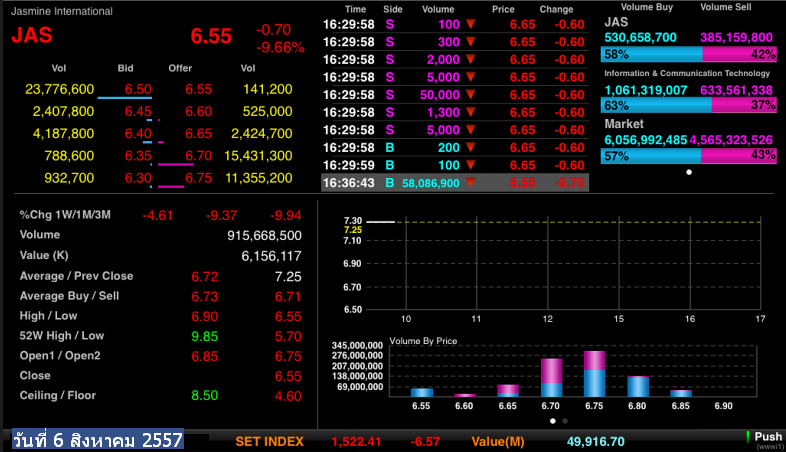This screenshot has height=452, width=786.
Task: Click the Side column header
Action: tap(392, 9)
